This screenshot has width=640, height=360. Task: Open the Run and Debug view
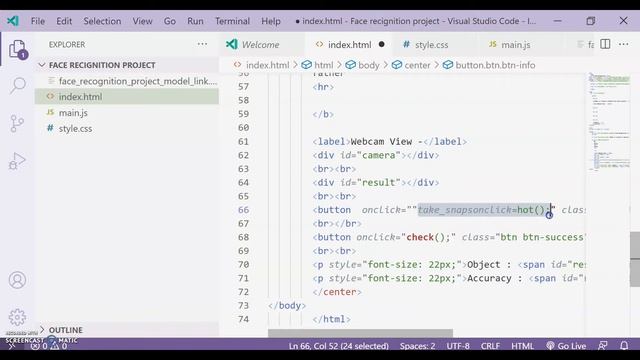17,161
